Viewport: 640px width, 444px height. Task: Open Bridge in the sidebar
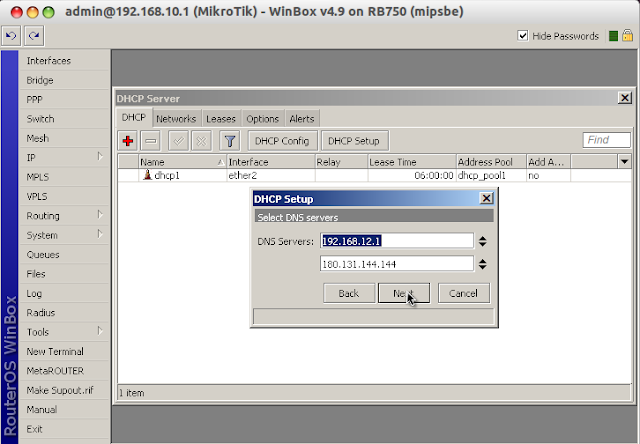tap(64, 80)
